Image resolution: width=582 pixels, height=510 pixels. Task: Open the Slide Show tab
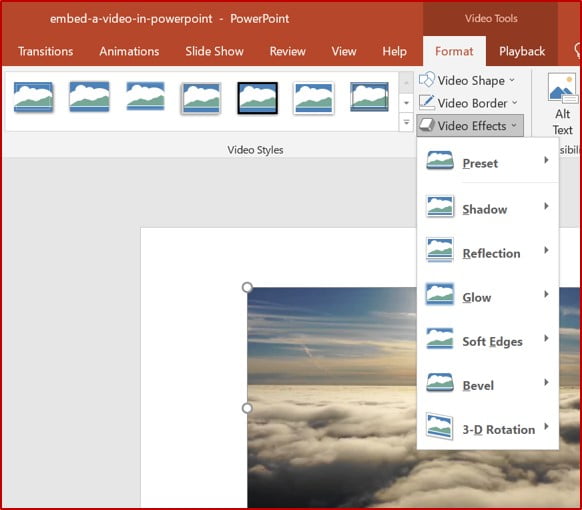214,51
